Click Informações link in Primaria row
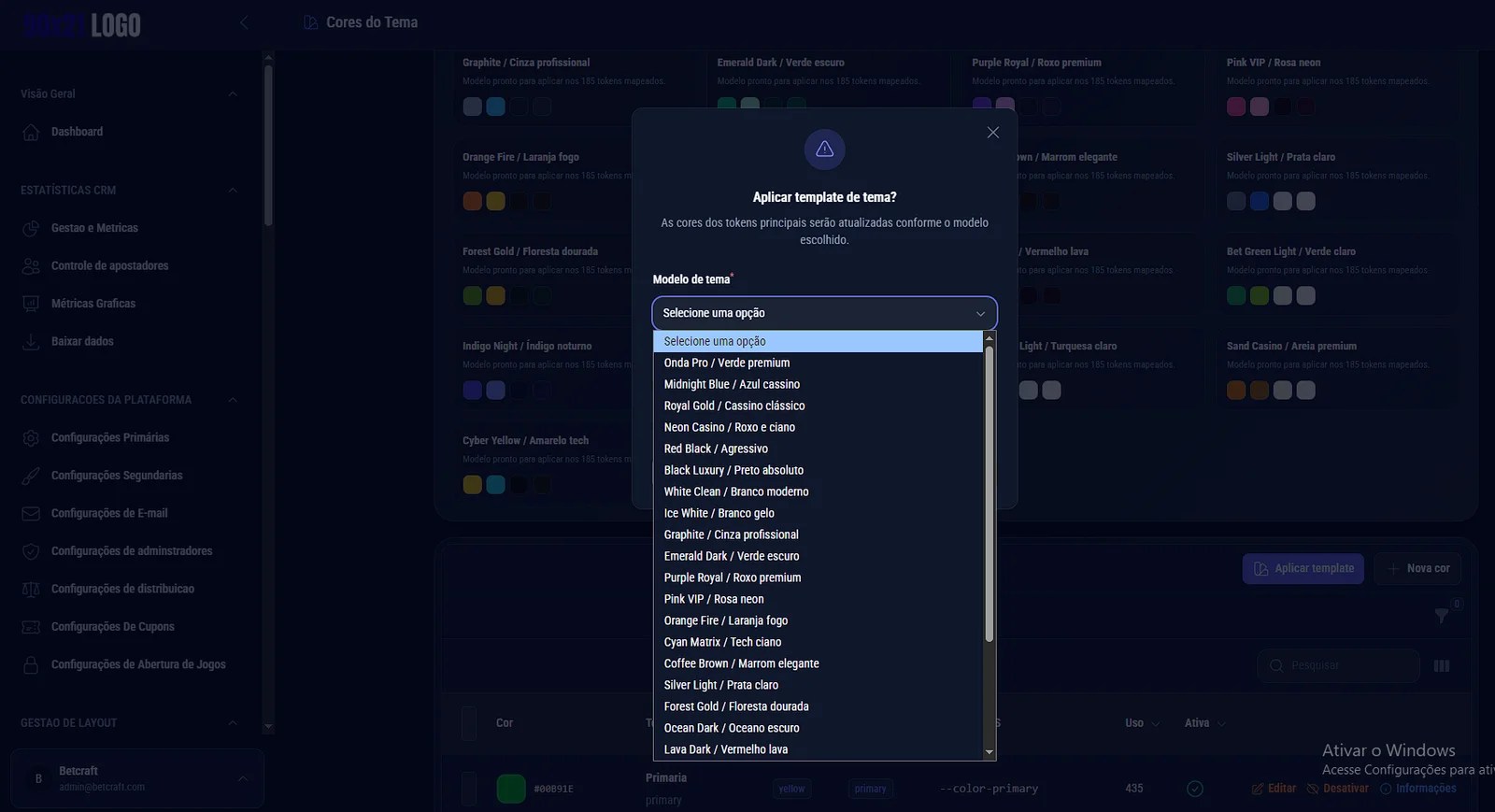This screenshot has height=812, width=1495. pyautogui.click(x=1418, y=789)
